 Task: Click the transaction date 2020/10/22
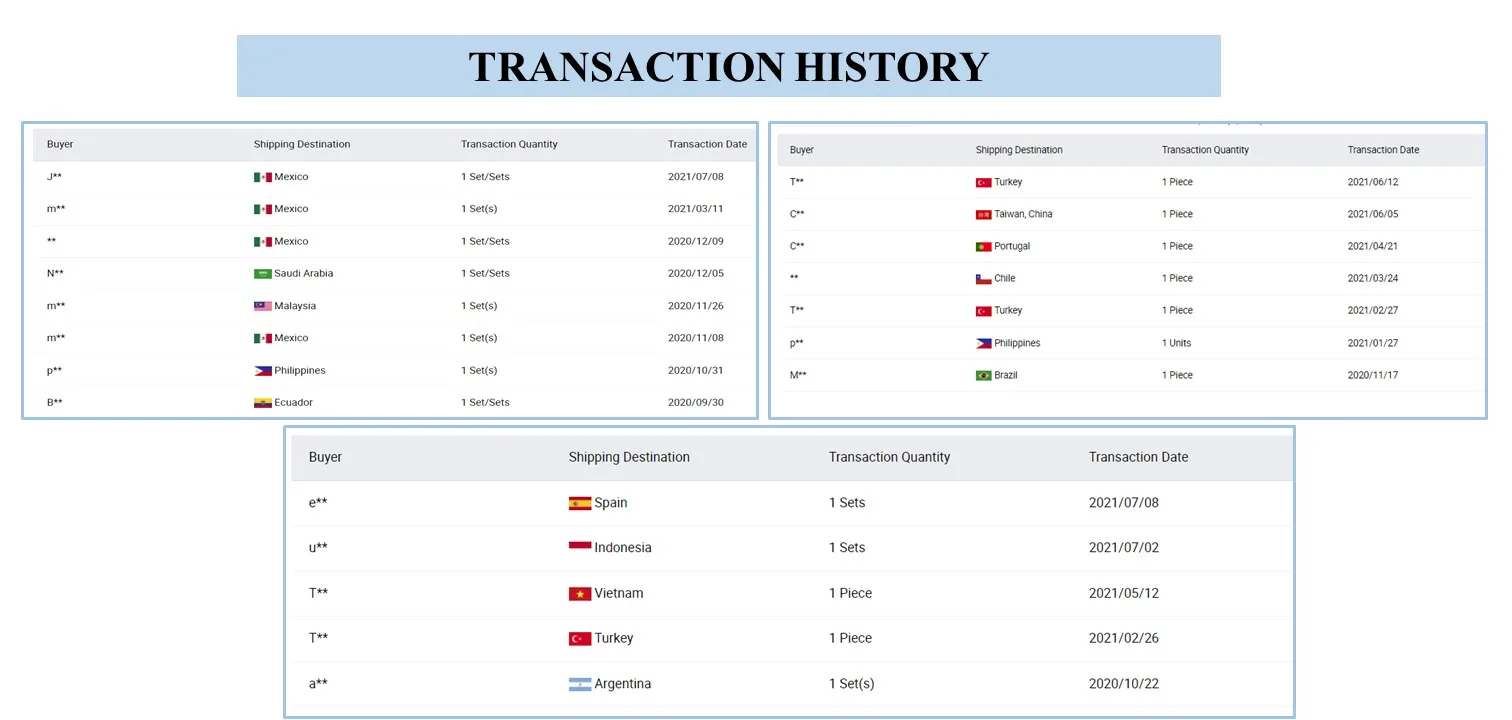[x=1124, y=684]
